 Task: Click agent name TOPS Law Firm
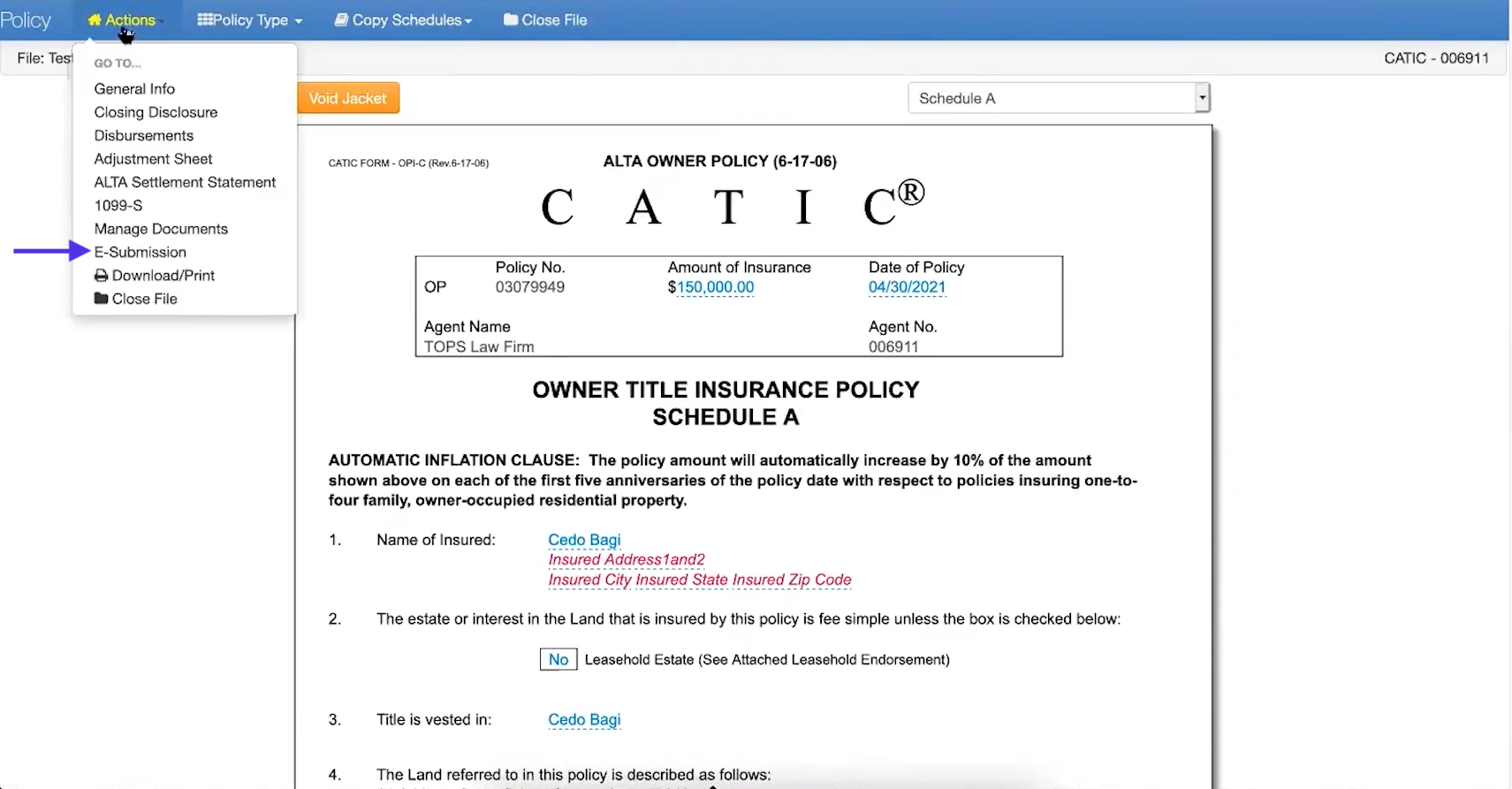click(x=479, y=346)
